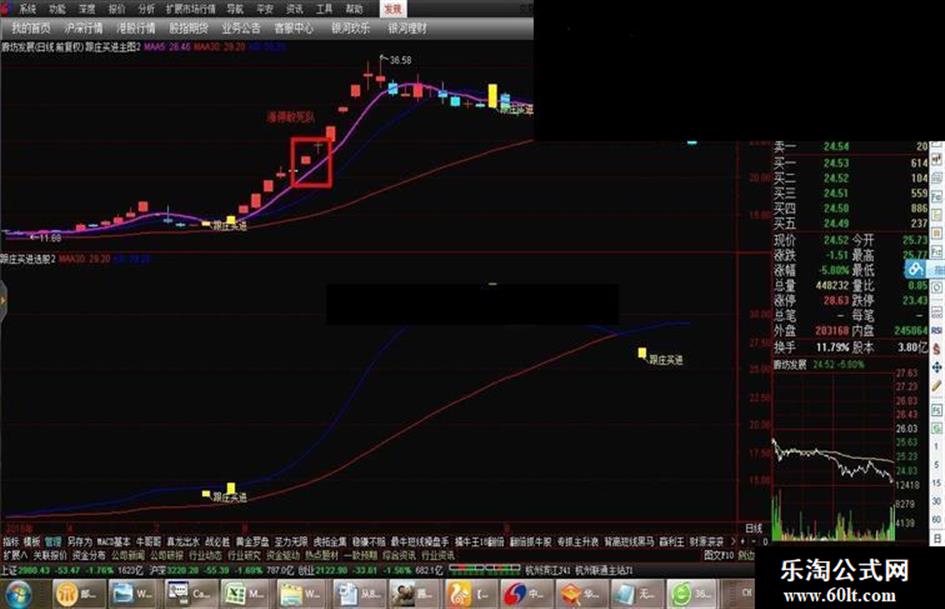Viewport: 945px width, 609px height.
Task: Go to 我的首页 page
Action: tap(31, 28)
